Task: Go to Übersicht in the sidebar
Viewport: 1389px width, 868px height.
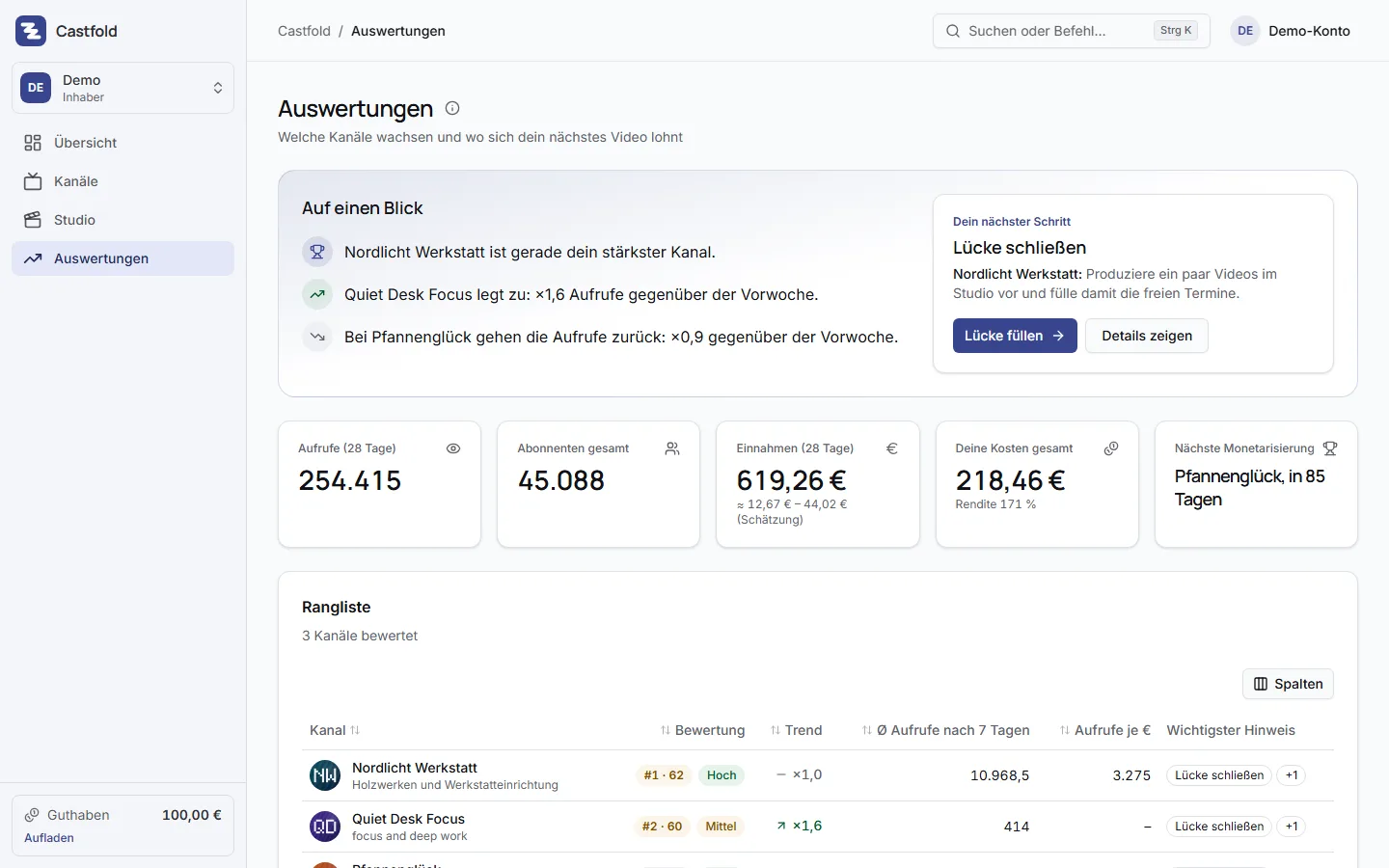Action: pyautogui.click(x=123, y=143)
